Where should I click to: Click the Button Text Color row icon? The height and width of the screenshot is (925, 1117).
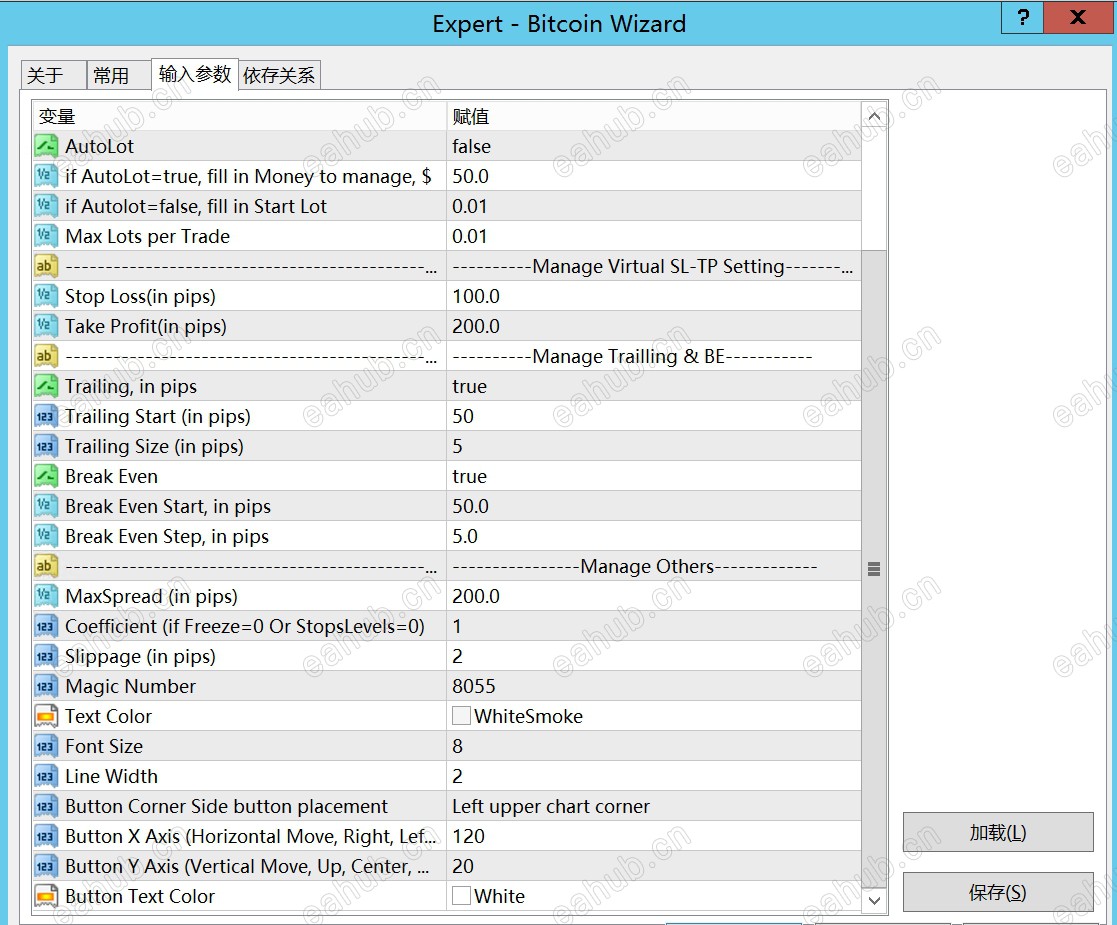pos(46,896)
